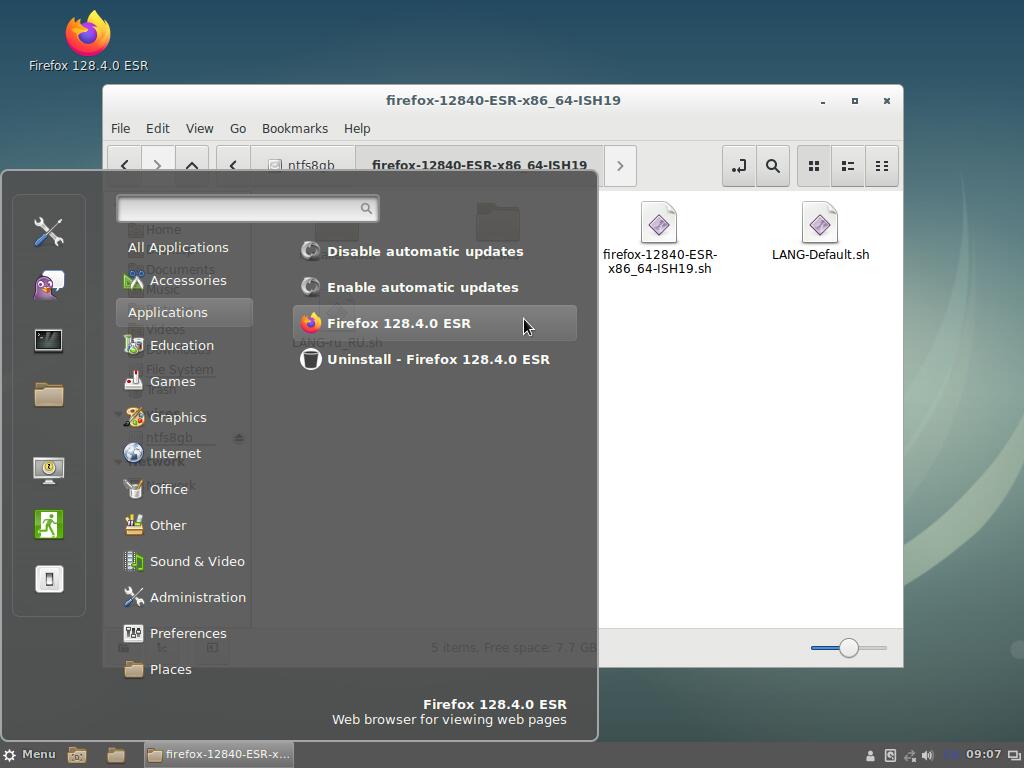
Task: Open Firefox 128.4.0 ESR desktop shortcut
Action: 88,41
